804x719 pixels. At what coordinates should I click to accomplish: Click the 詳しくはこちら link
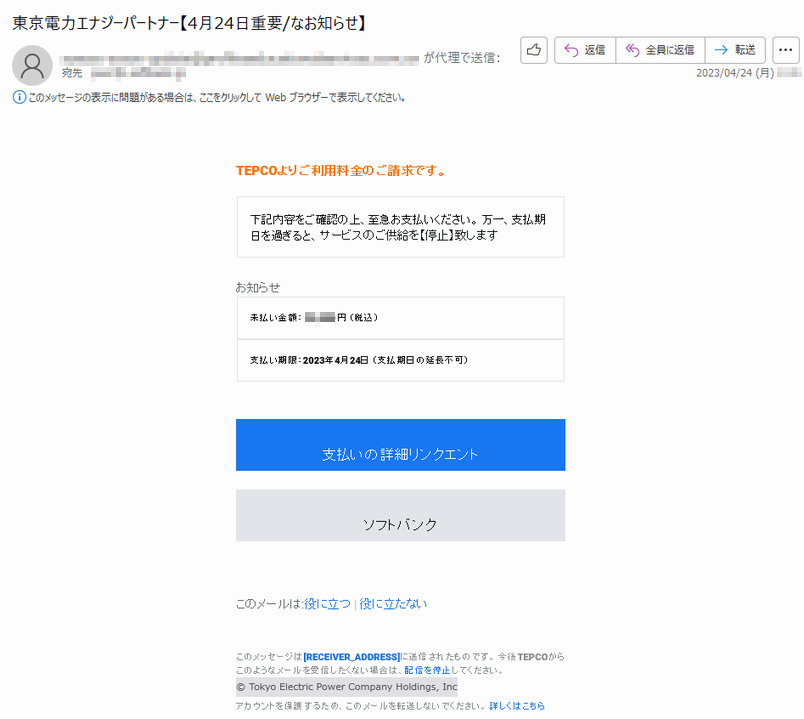(517, 706)
